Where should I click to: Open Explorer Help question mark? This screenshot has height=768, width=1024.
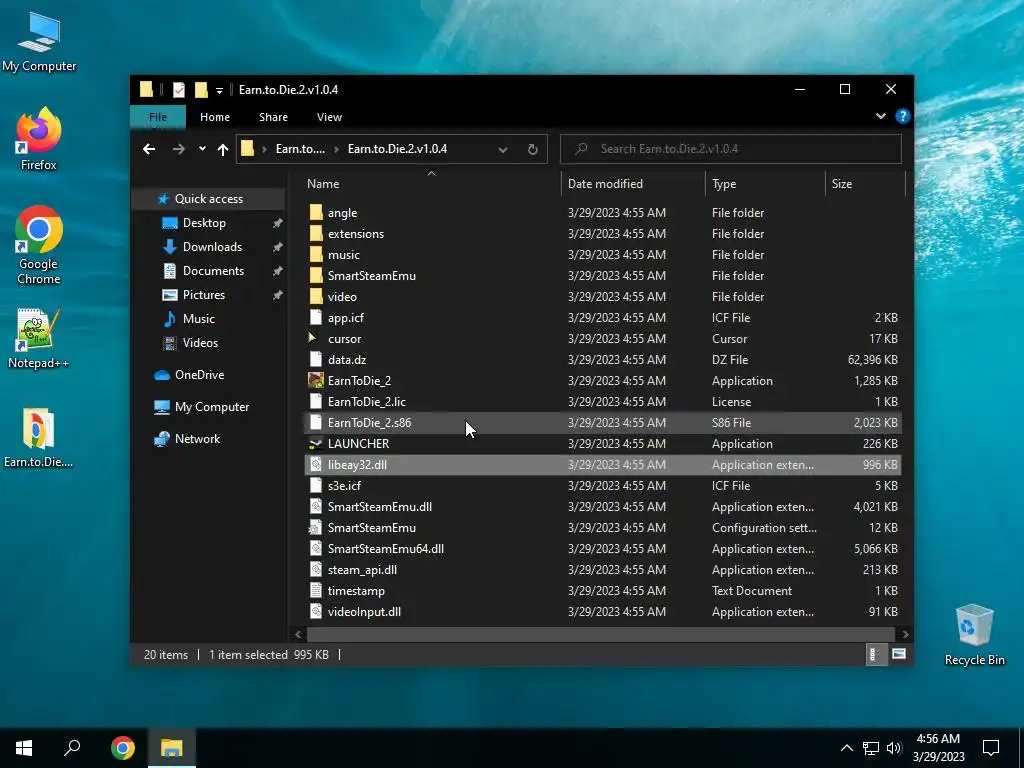(x=903, y=116)
